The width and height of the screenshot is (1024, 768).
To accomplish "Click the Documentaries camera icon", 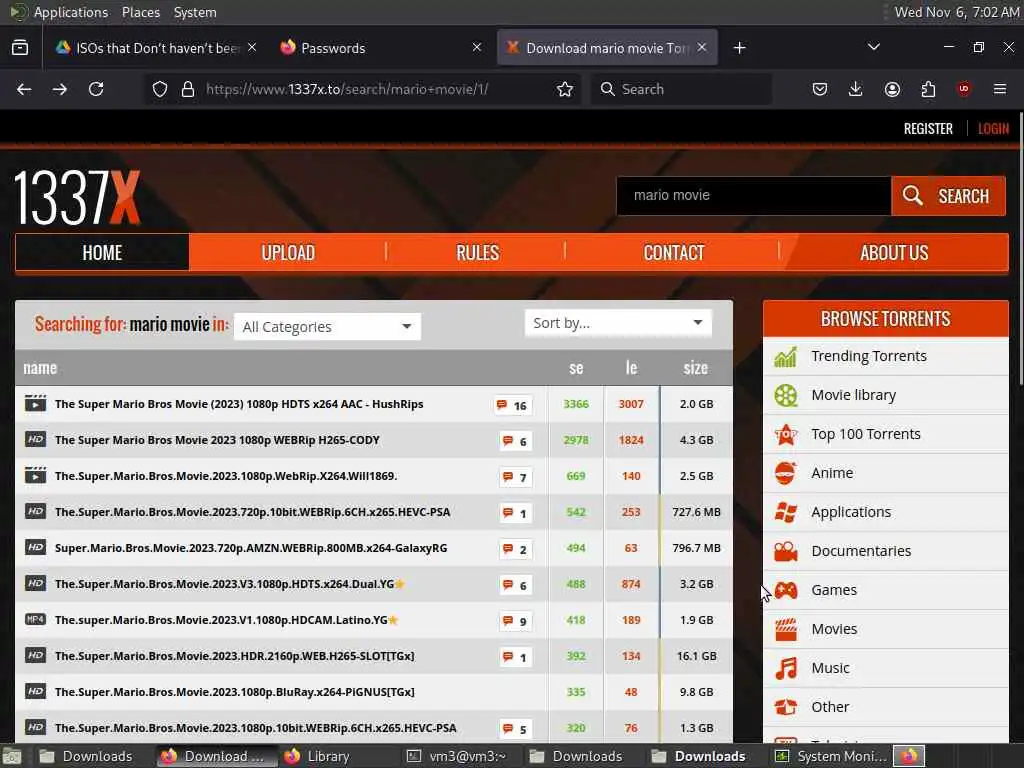I will (x=786, y=551).
